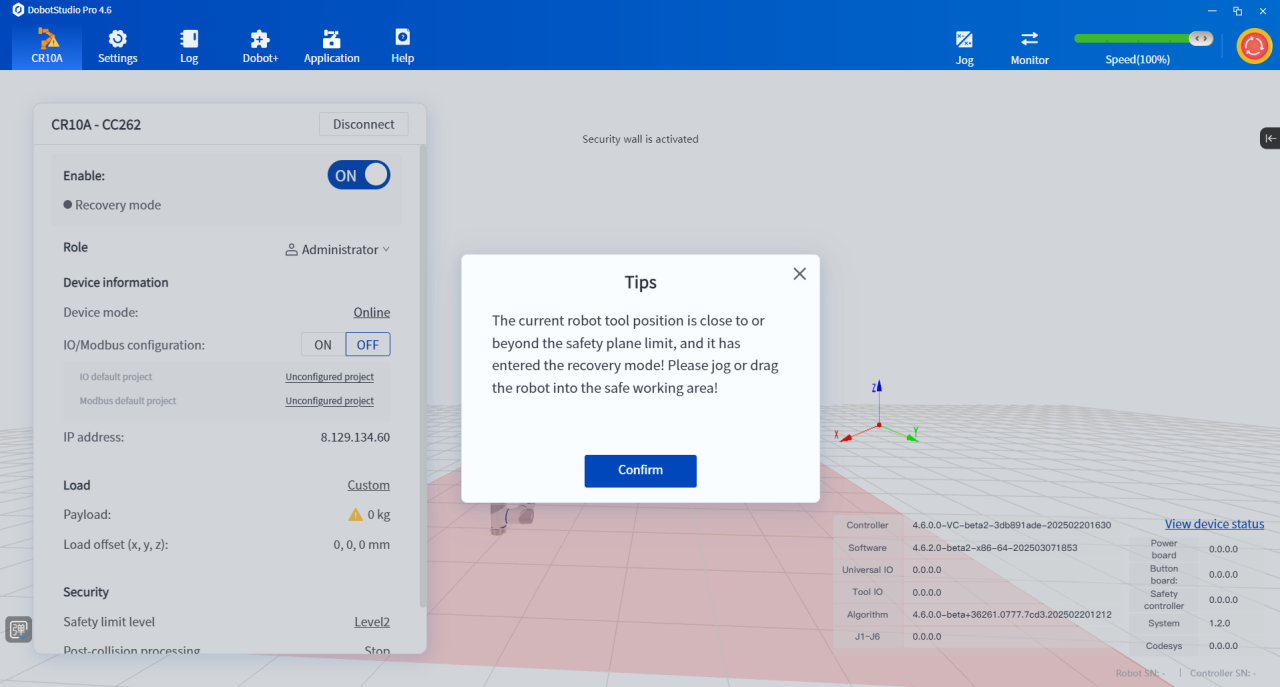Viewport: 1280px width, 687px height.
Task: Expand the Administrator role dropdown
Action: click(x=338, y=250)
